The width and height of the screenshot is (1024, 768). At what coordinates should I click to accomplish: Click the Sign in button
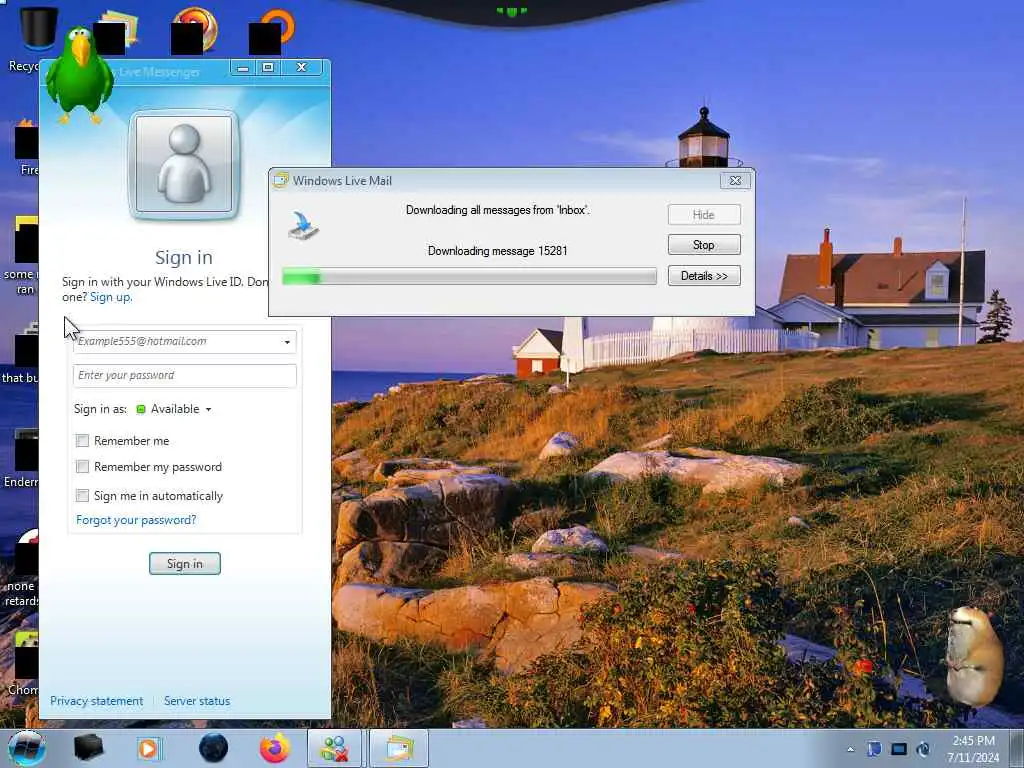point(185,564)
